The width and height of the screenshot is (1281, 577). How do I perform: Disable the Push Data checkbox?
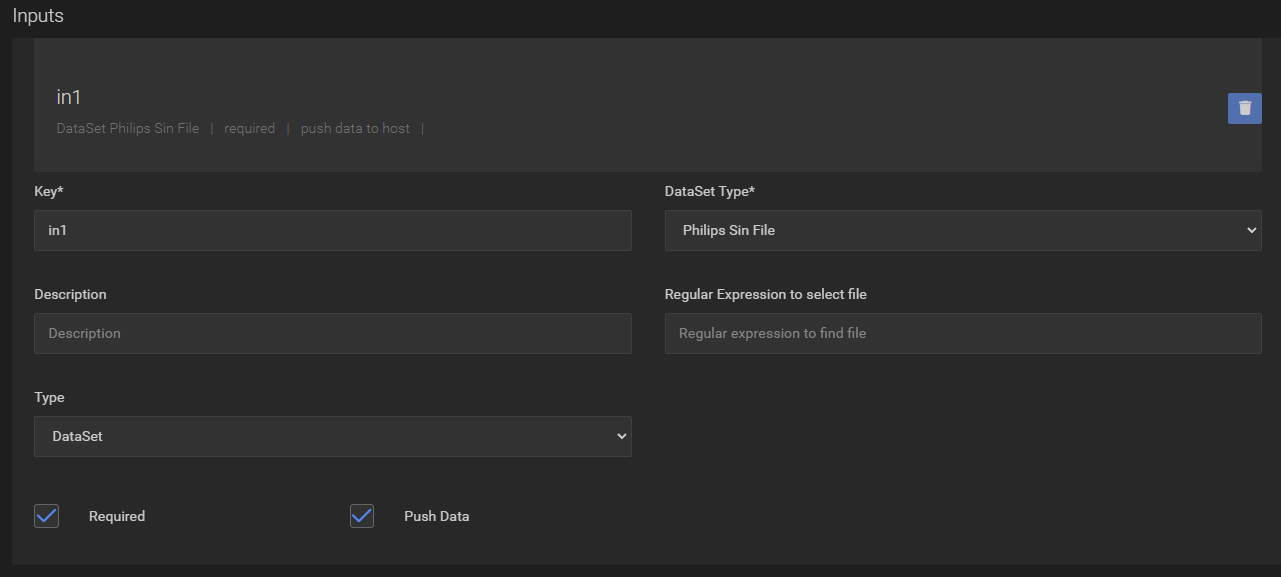[361, 515]
